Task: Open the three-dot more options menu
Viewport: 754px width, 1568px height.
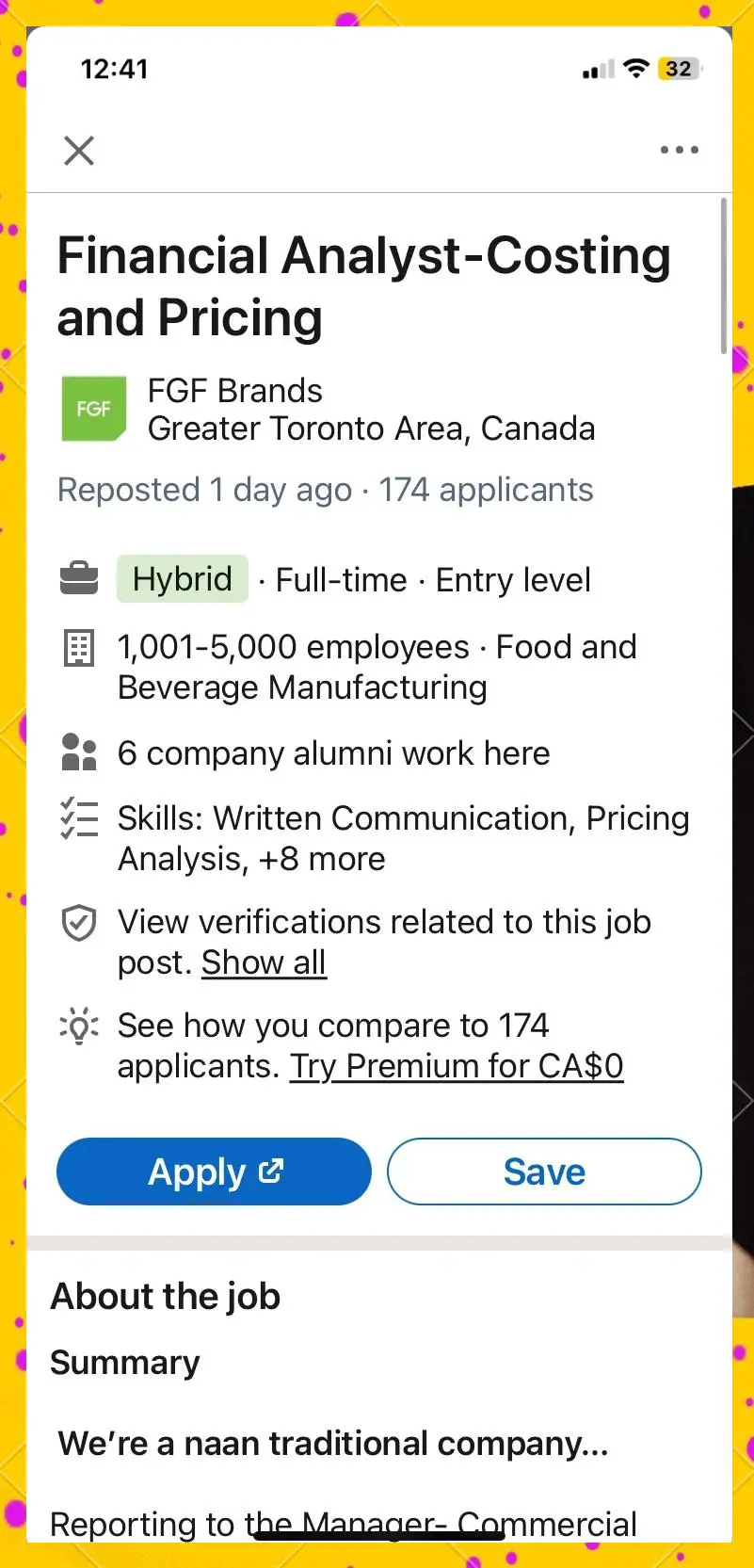Action: [679, 150]
